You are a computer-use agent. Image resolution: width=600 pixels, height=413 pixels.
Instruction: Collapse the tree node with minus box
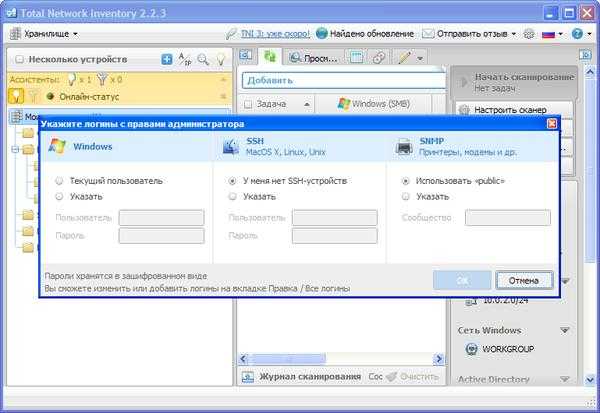pos(15,149)
